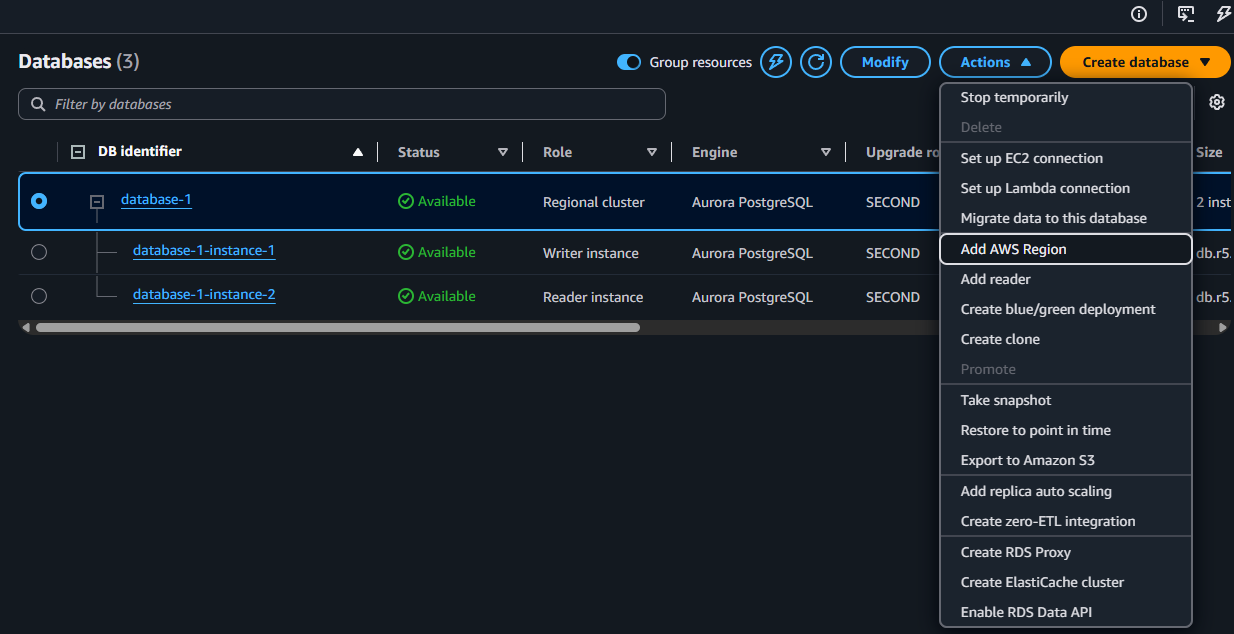Screen dimensions: 1234x634
Task: Choose Create zero-ETL integration
Action: click(x=1066, y=521)
